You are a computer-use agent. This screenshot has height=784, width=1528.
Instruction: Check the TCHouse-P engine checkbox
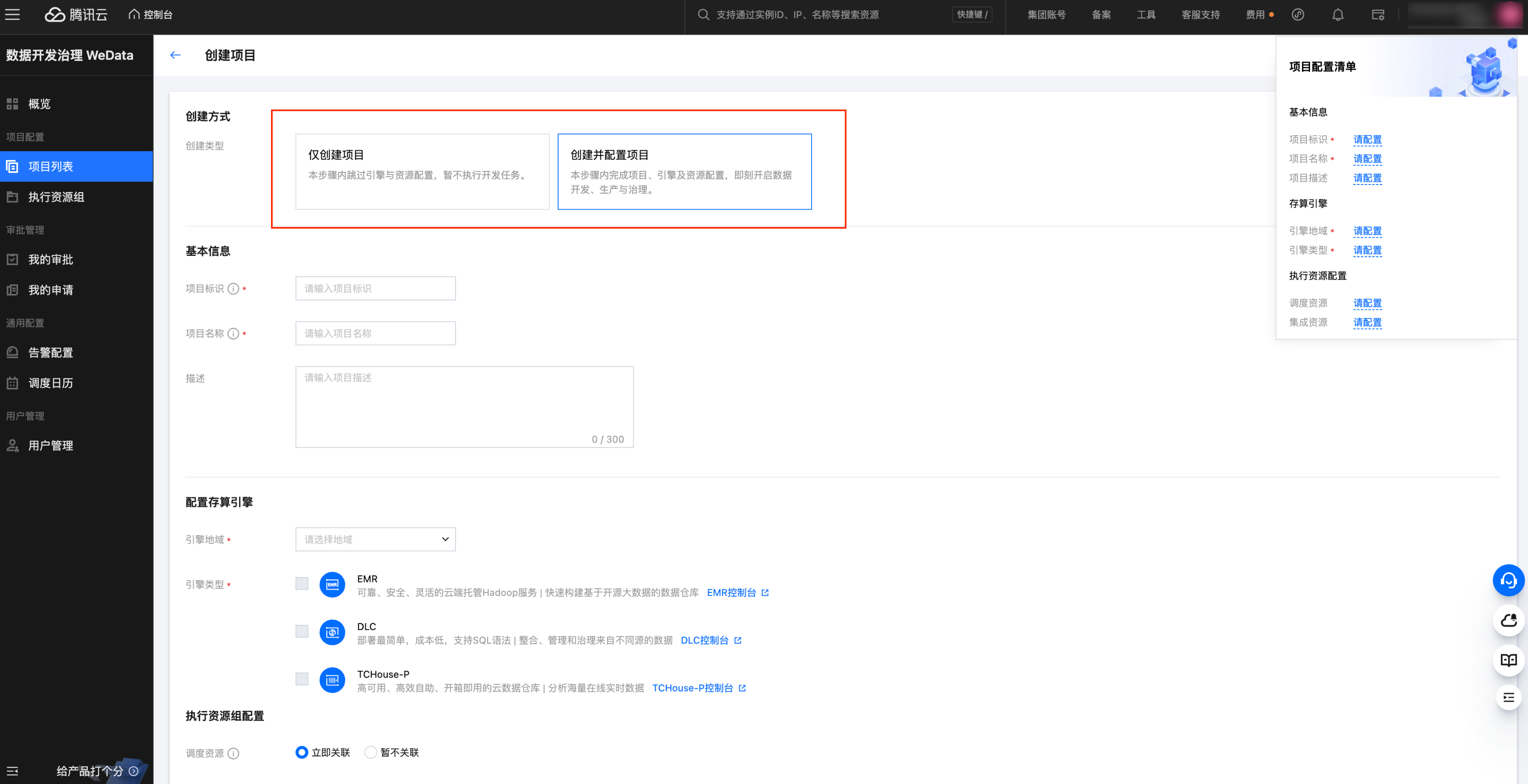(x=302, y=680)
